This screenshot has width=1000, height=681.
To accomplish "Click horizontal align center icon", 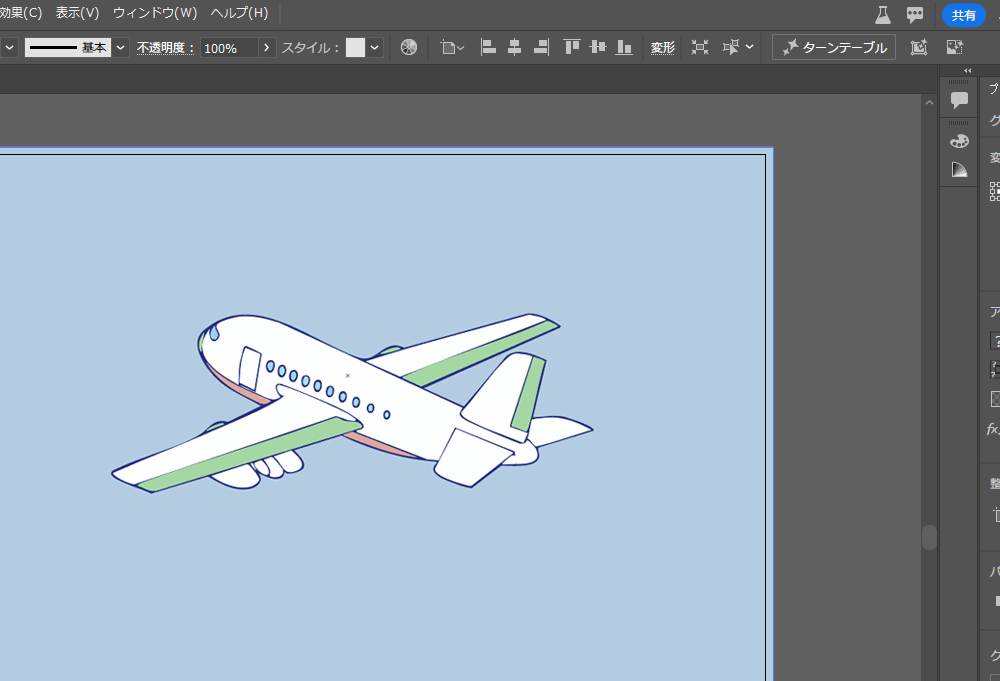I will click(x=515, y=47).
